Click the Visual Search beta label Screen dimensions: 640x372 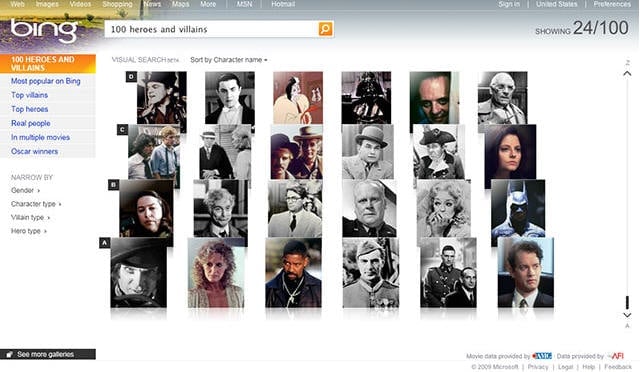[145, 60]
